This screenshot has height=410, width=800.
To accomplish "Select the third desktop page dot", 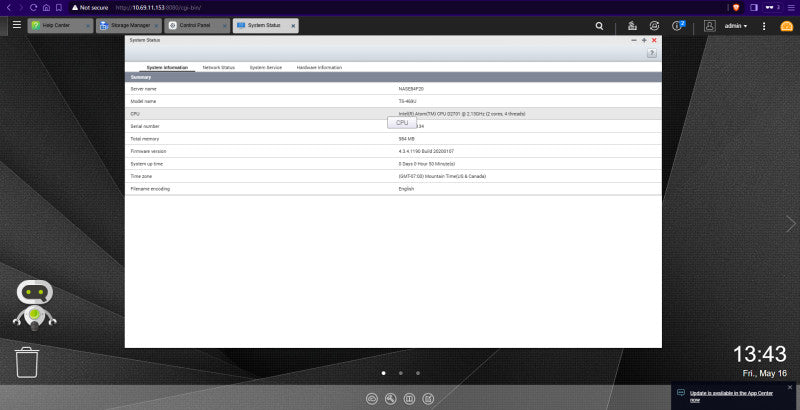I will [x=418, y=373].
